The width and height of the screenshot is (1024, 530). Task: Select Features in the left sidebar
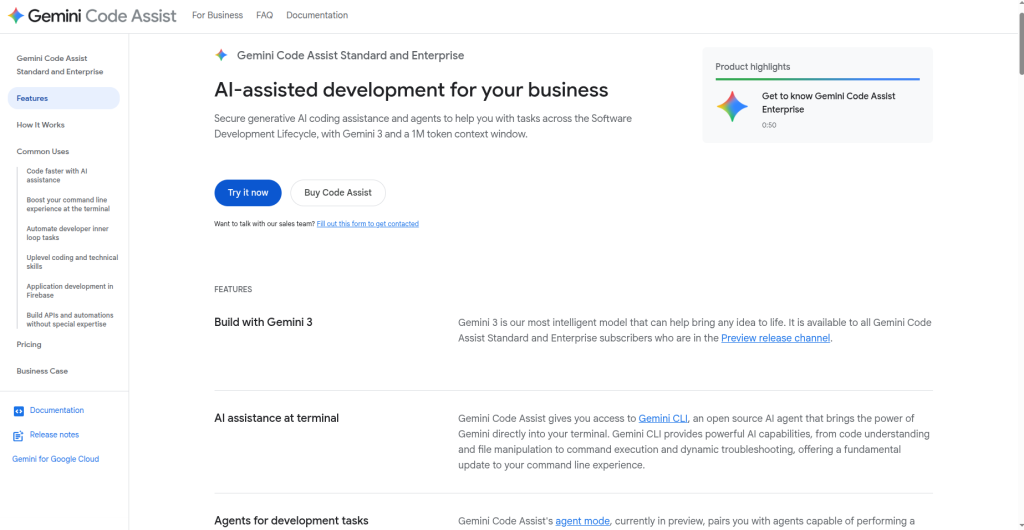point(63,98)
